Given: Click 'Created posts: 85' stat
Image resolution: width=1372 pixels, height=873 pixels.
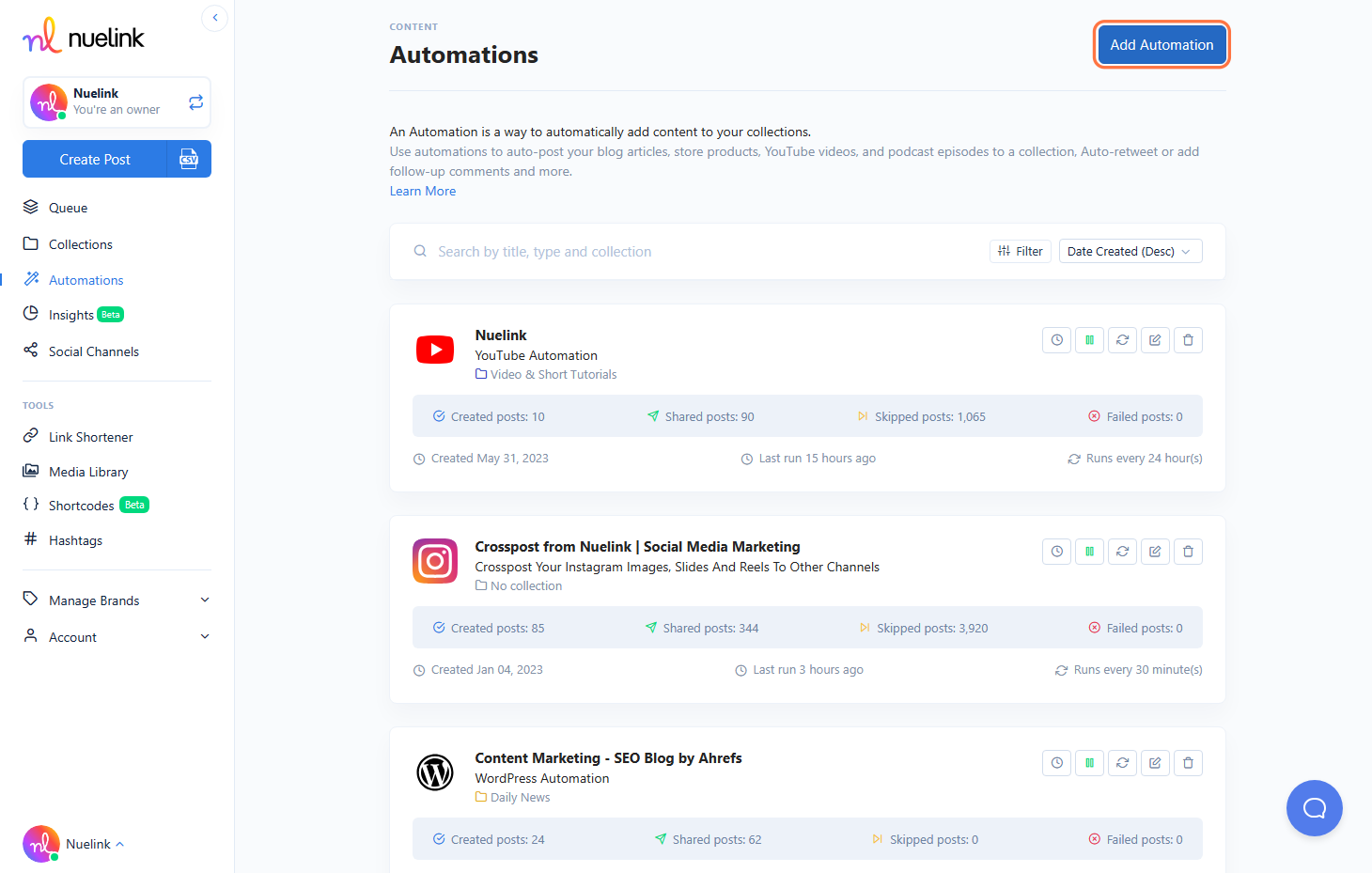Looking at the screenshot, I should [x=489, y=628].
